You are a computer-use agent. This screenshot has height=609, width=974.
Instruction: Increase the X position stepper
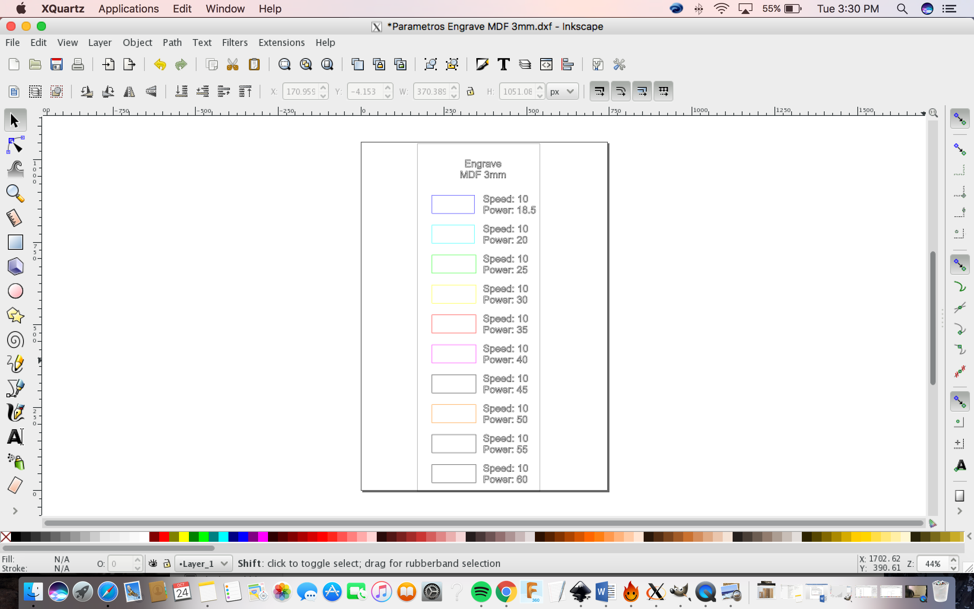pos(323,88)
